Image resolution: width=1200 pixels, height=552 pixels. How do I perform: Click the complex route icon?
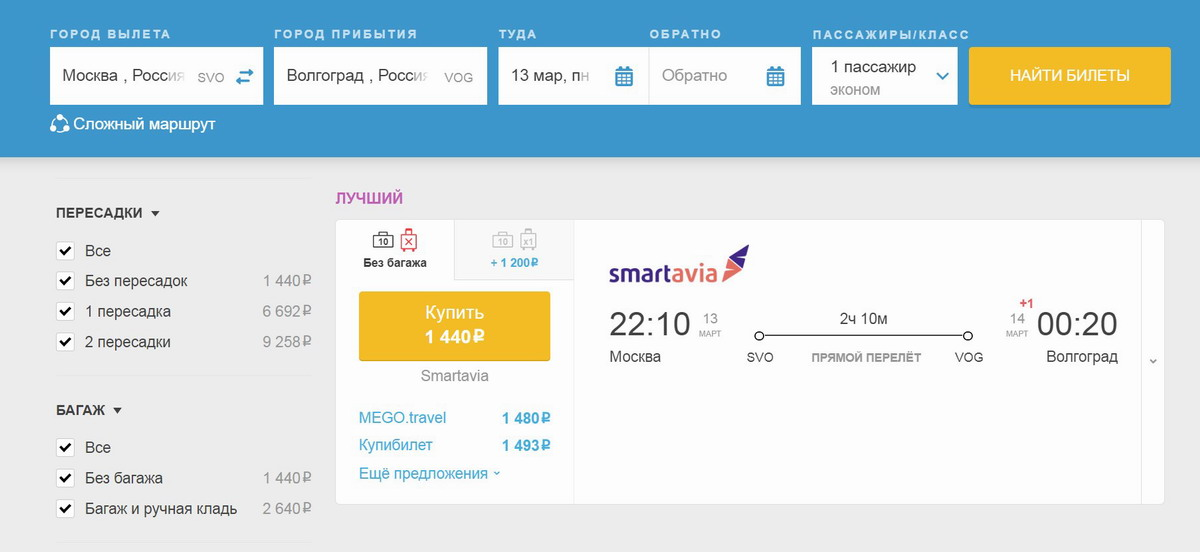tap(59, 125)
